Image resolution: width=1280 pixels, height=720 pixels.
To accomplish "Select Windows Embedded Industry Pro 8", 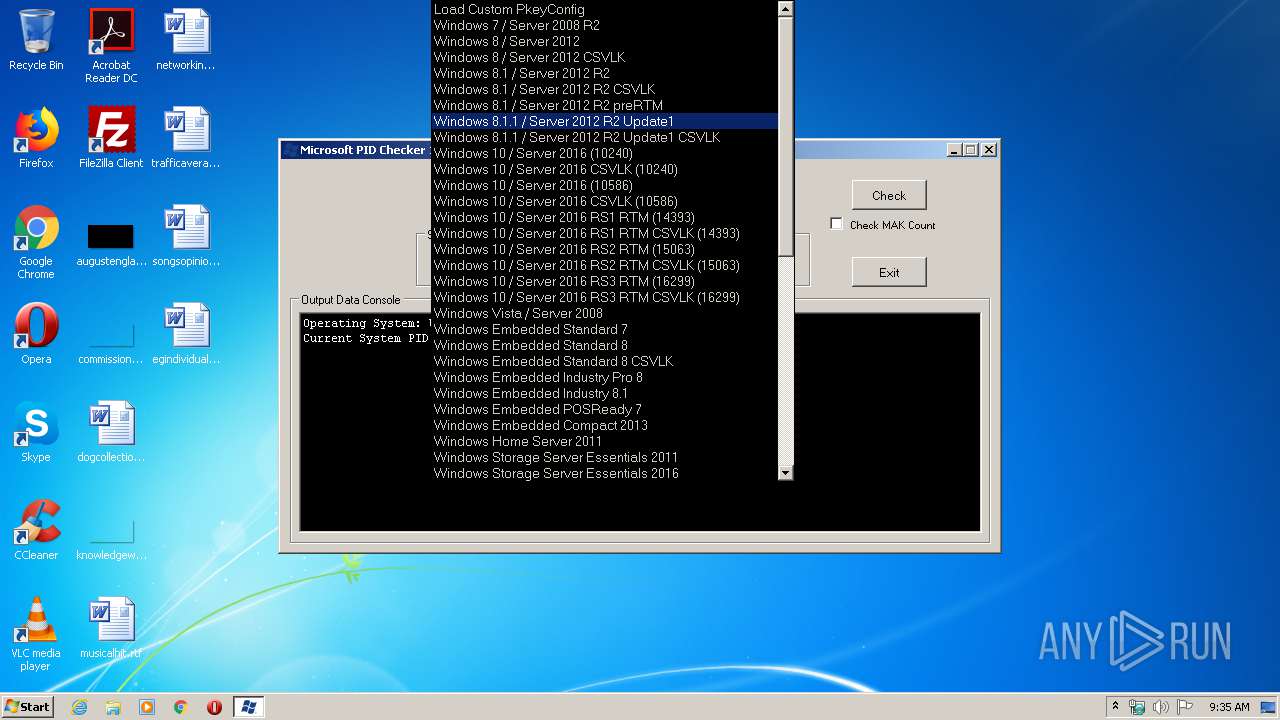I will point(604,377).
